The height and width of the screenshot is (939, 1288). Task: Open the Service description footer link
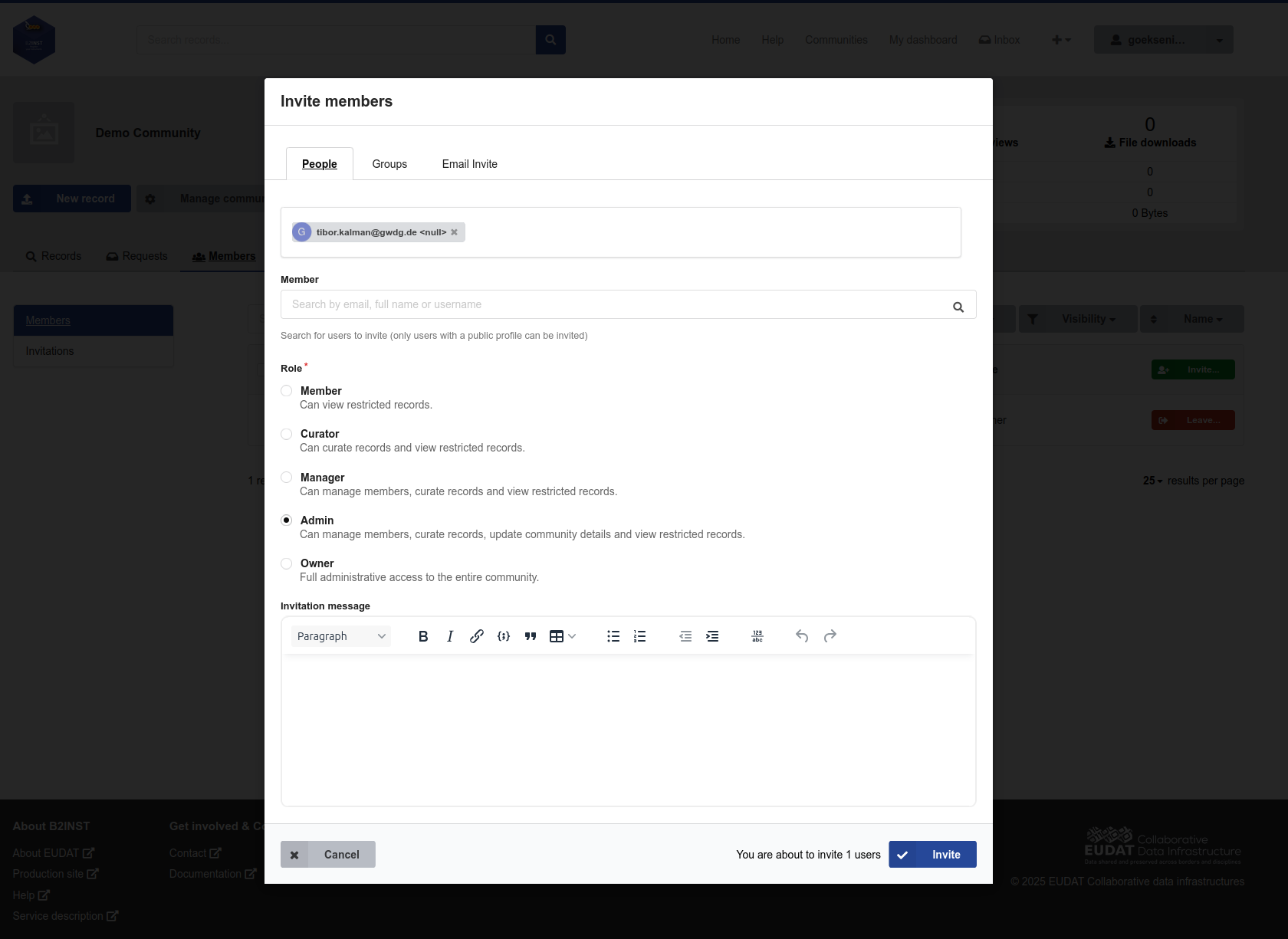pos(65,916)
